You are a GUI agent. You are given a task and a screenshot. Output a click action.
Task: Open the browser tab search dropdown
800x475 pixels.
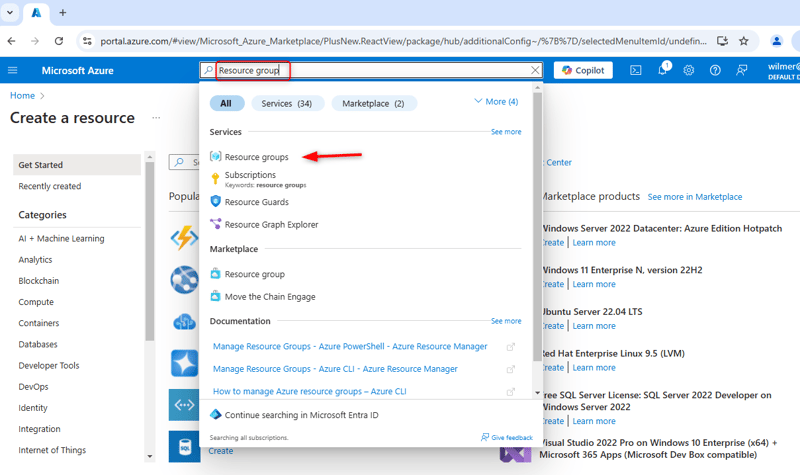pyautogui.click(x=10, y=13)
